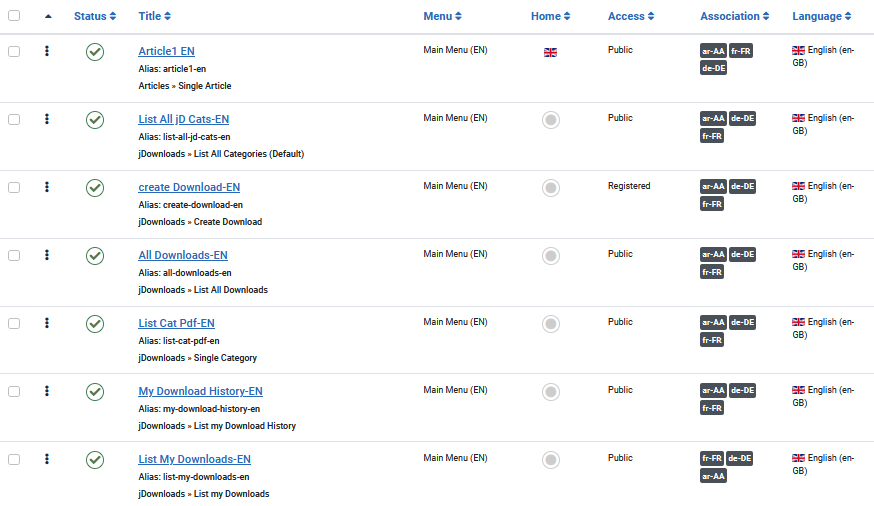The image size is (874, 506).
Task: Click home circle for My Download History-EN
Action: pyautogui.click(x=551, y=392)
